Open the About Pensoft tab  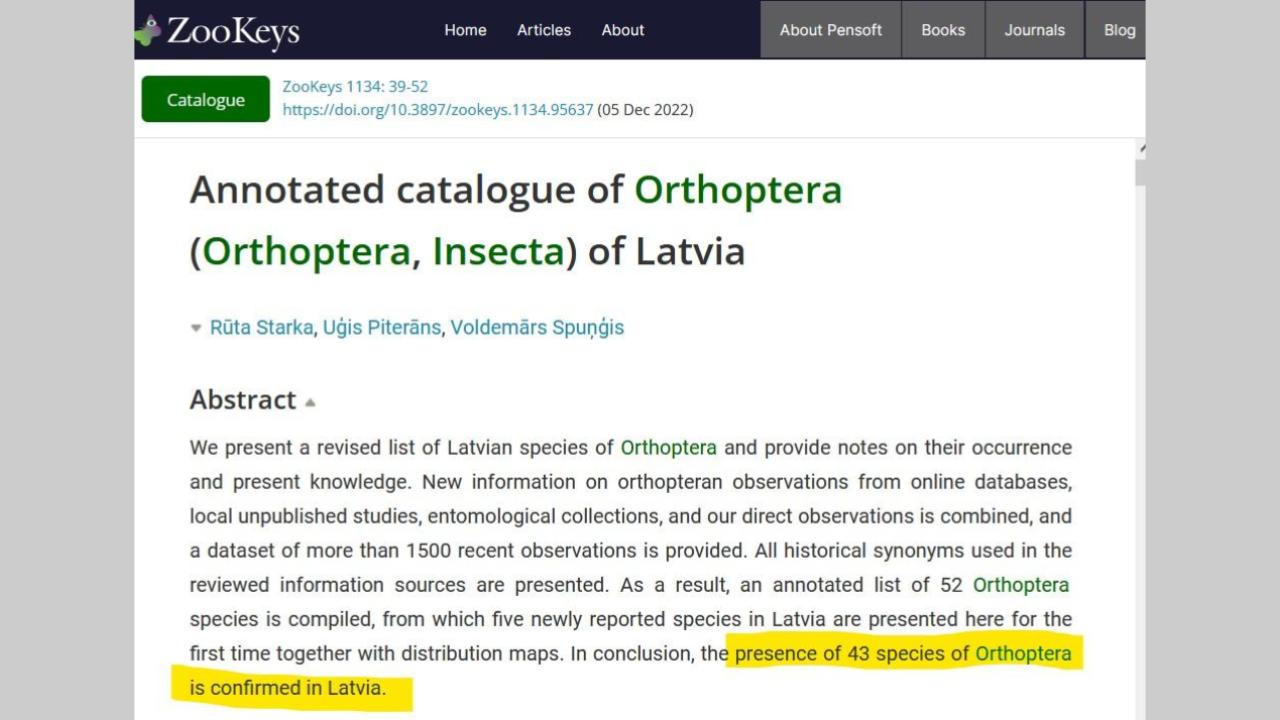coord(831,30)
